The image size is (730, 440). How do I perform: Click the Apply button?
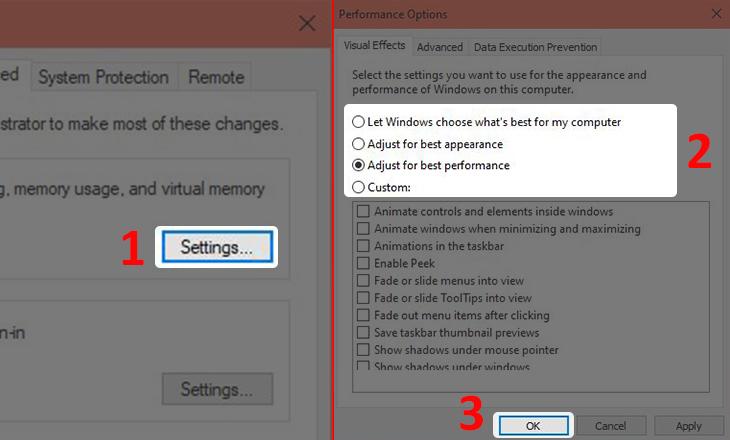pyautogui.click(x=689, y=426)
